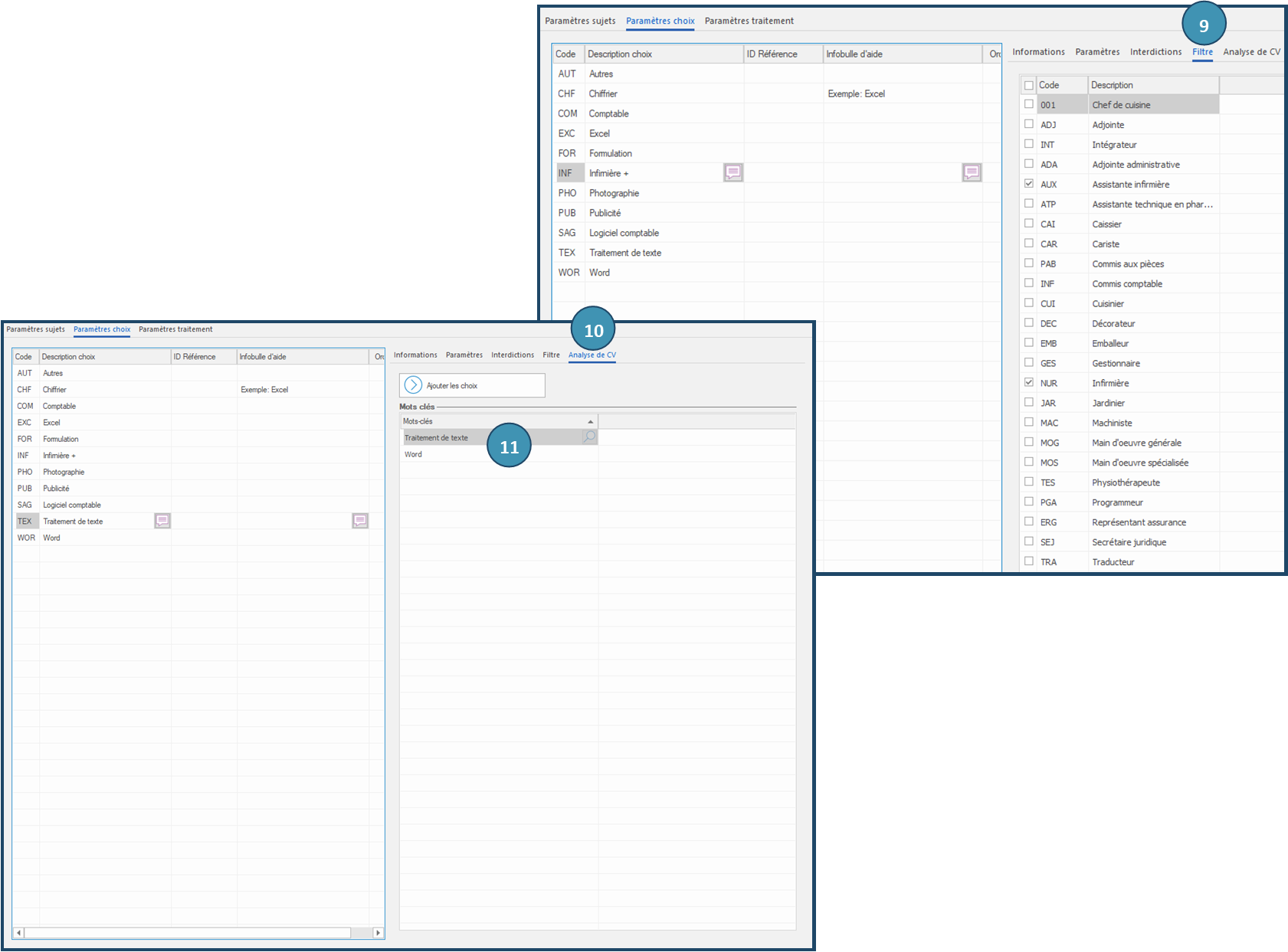Check the Chef de cuisine checkbox
1288x952 pixels.
click(x=1029, y=104)
